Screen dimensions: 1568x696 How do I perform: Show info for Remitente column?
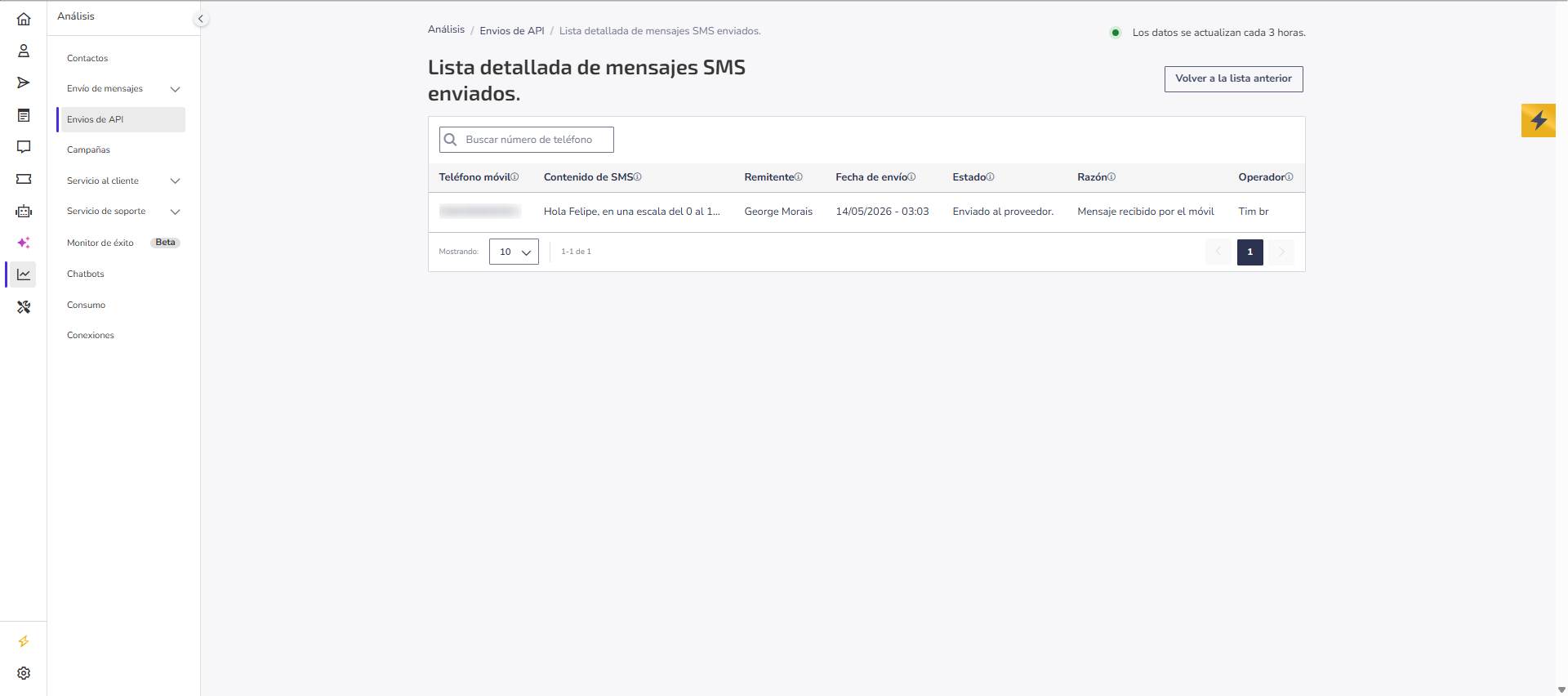click(x=799, y=176)
